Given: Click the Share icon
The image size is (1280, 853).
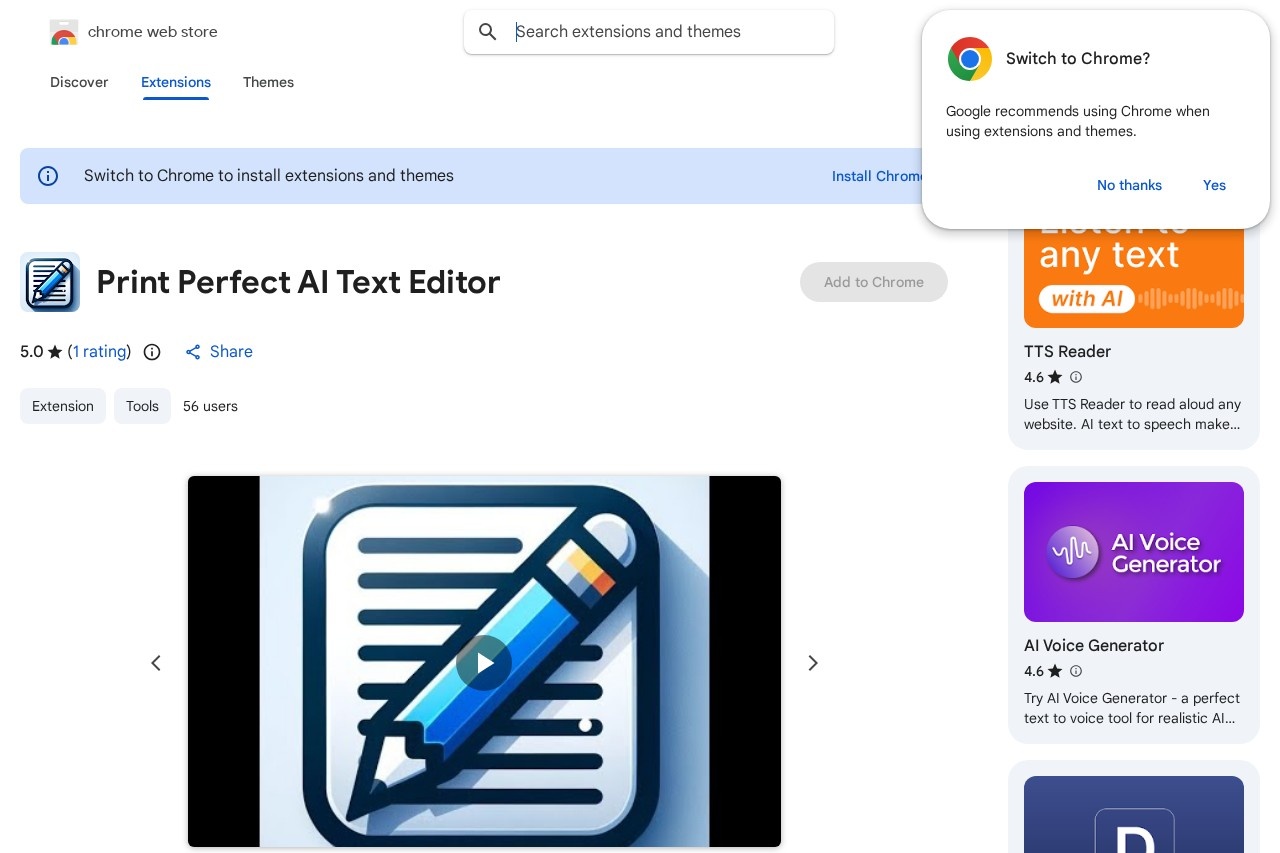Looking at the screenshot, I should point(193,352).
